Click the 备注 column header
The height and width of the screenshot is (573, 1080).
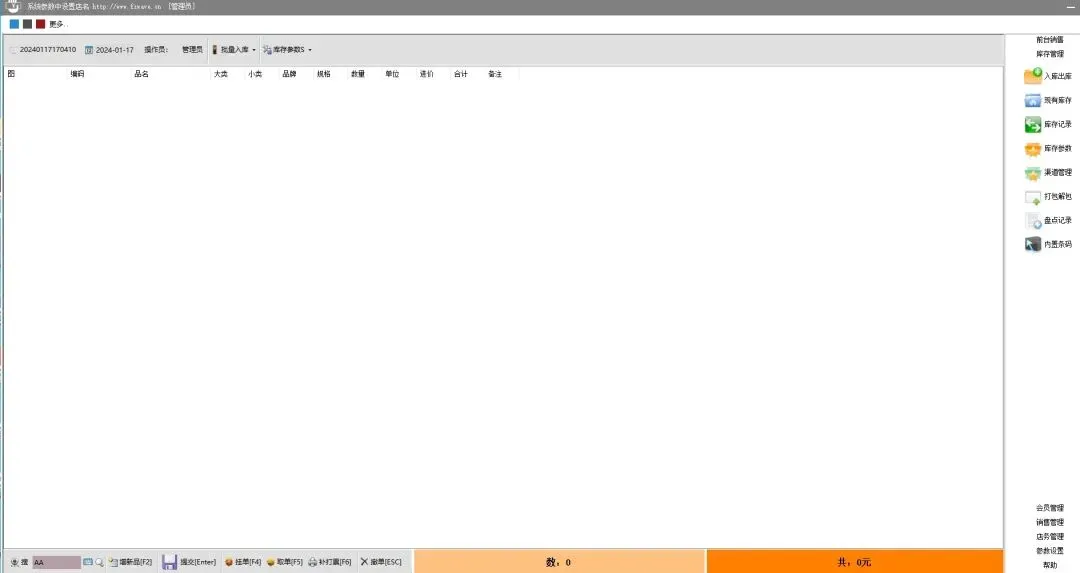pos(495,74)
